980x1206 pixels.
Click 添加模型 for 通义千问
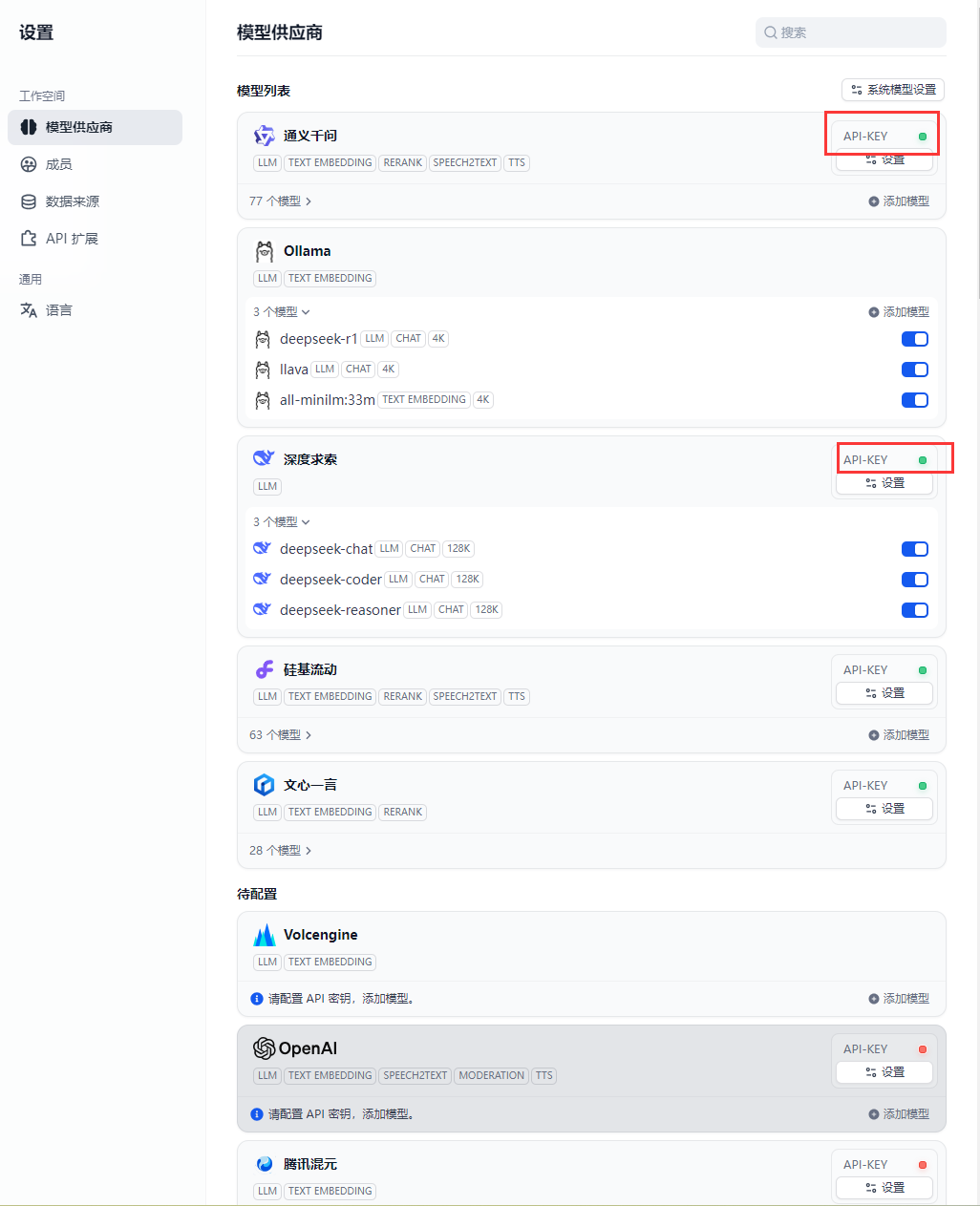click(x=899, y=201)
